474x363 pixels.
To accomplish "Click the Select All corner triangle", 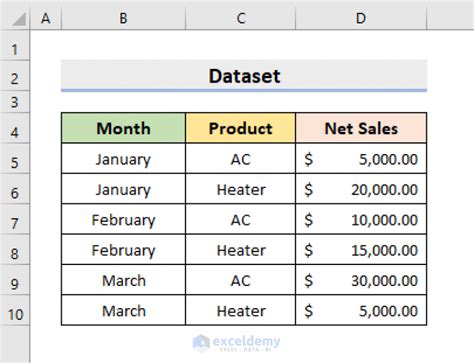I will [19, 19].
